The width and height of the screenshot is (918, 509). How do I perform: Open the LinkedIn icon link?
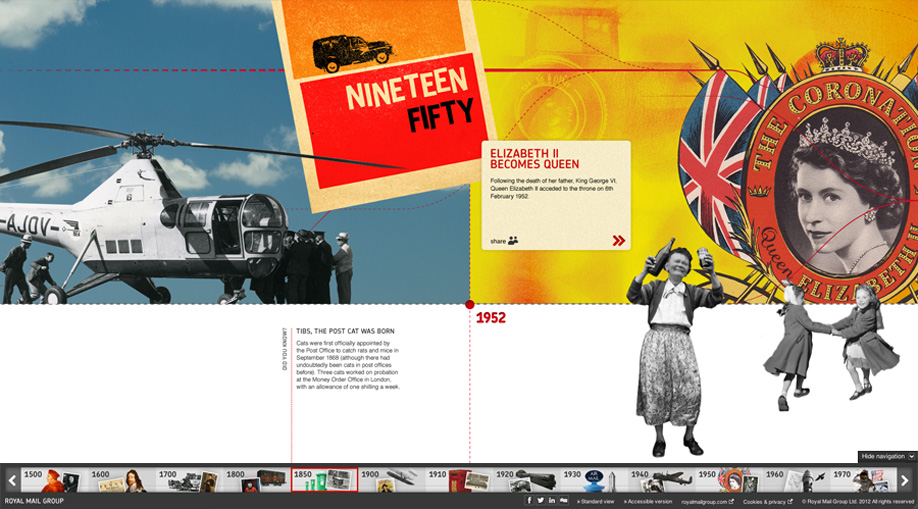click(x=552, y=500)
